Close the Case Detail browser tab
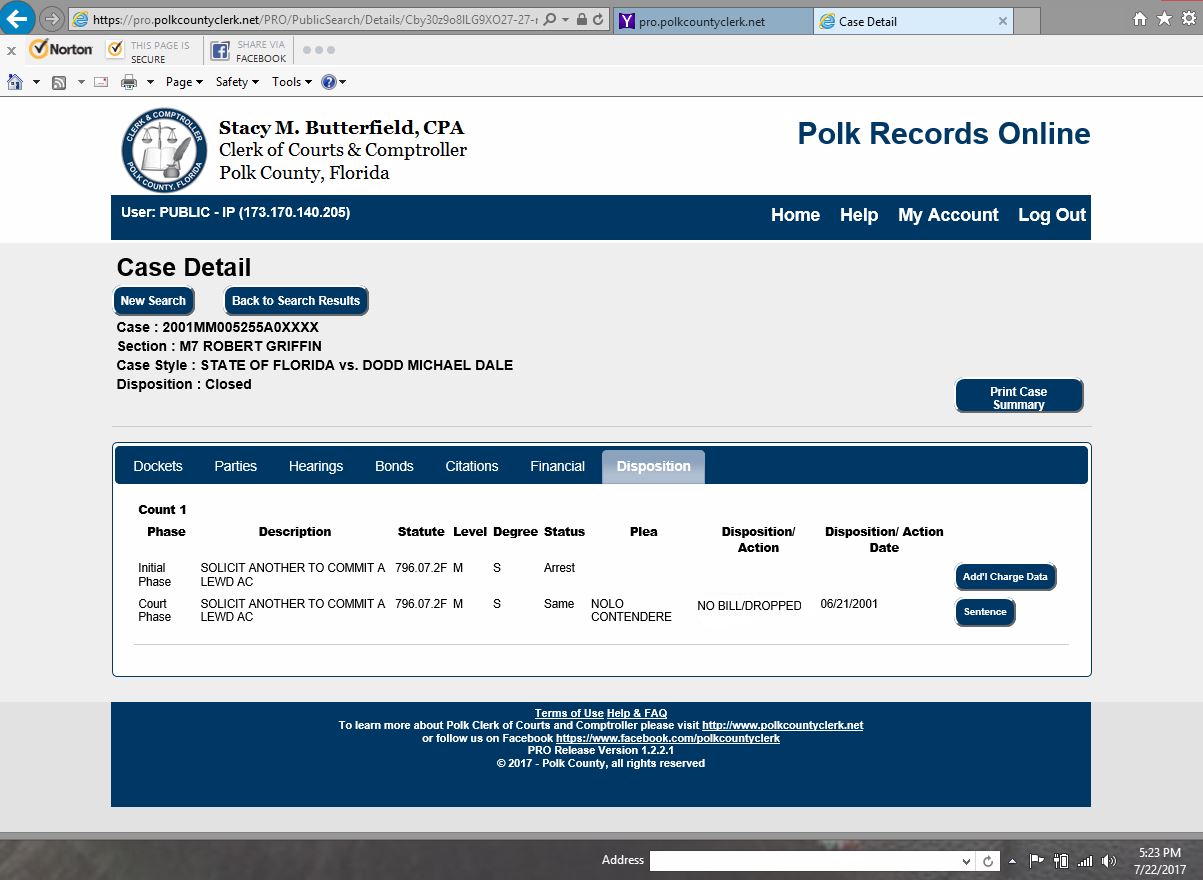Image resolution: width=1203 pixels, height=880 pixels. click(1003, 21)
